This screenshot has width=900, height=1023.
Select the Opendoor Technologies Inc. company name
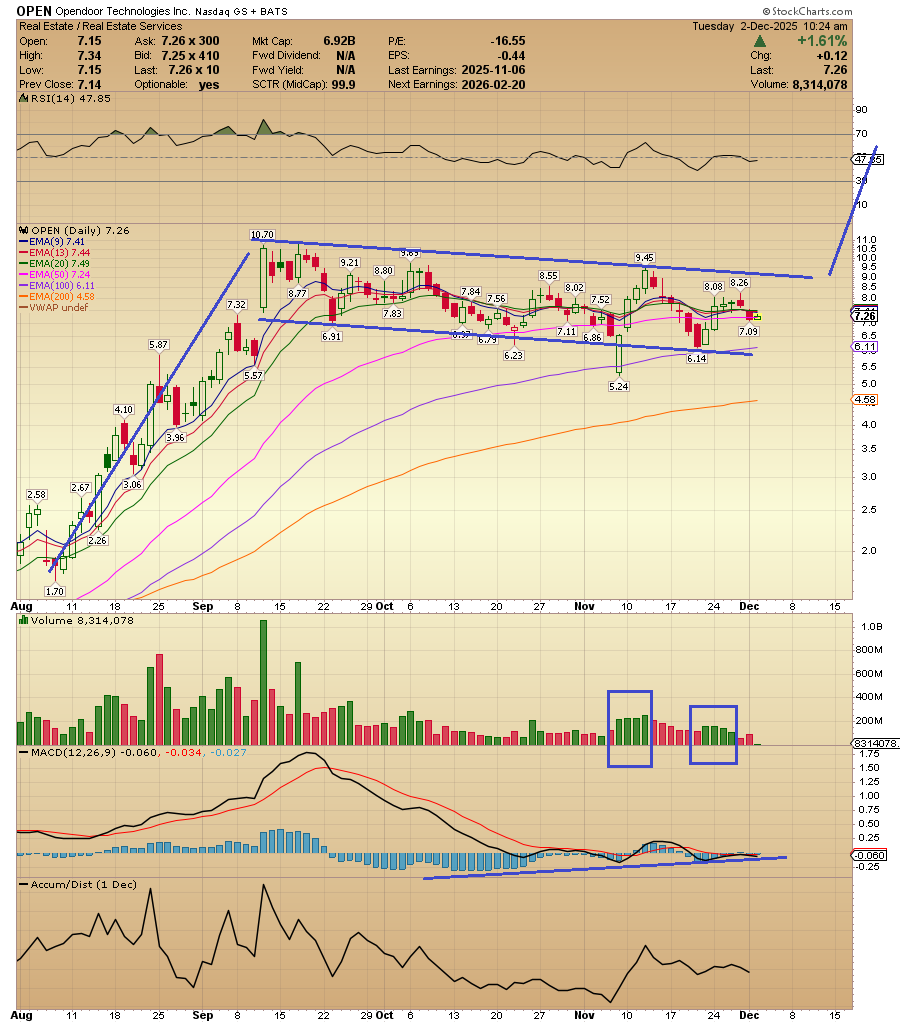[123, 12]
